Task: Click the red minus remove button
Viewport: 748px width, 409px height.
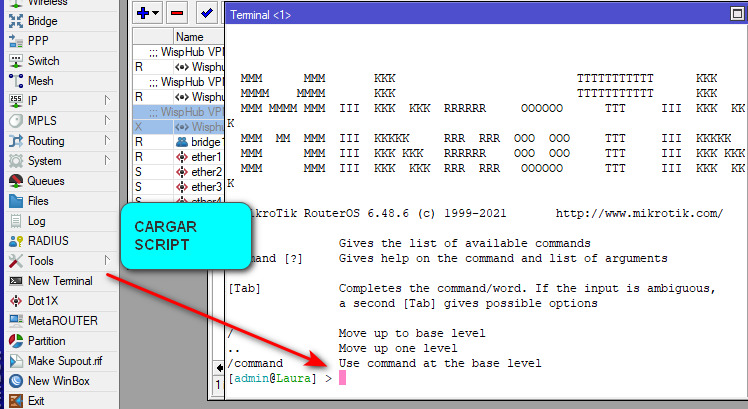Action: pyautogui.click(x=177, y=13)
